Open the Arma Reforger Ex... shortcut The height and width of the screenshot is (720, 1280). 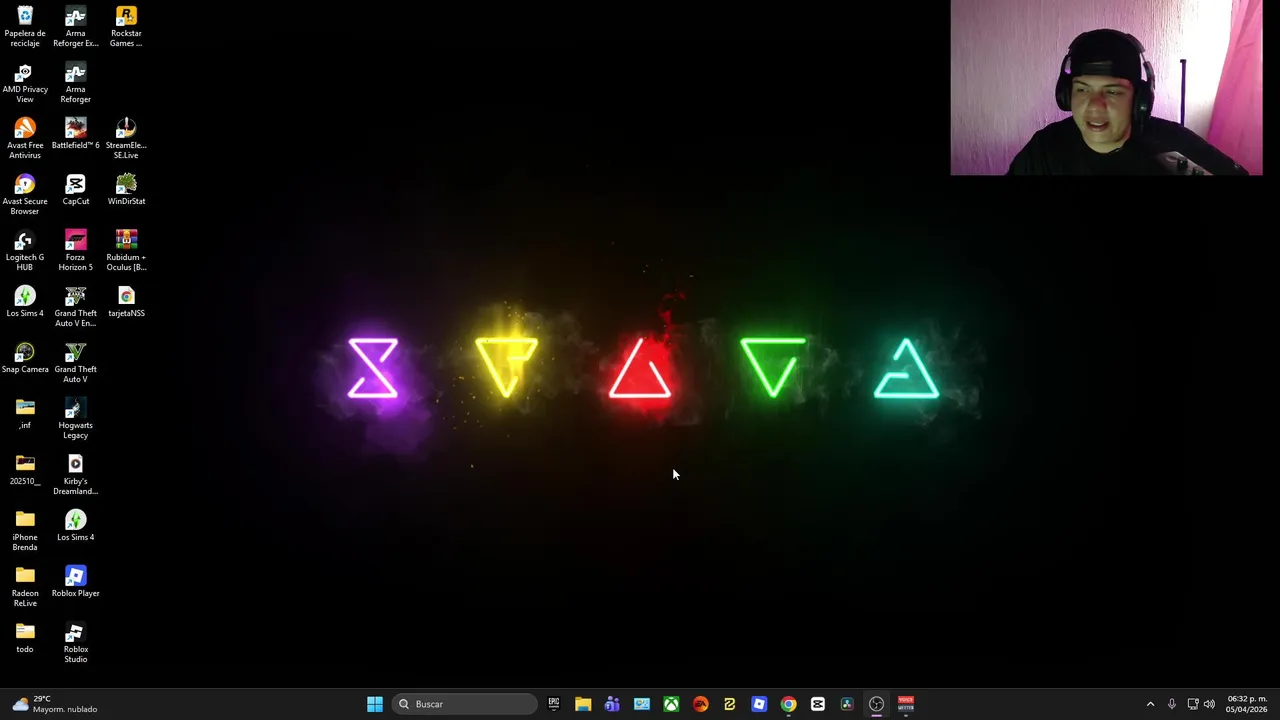click(x=76, y=26)
